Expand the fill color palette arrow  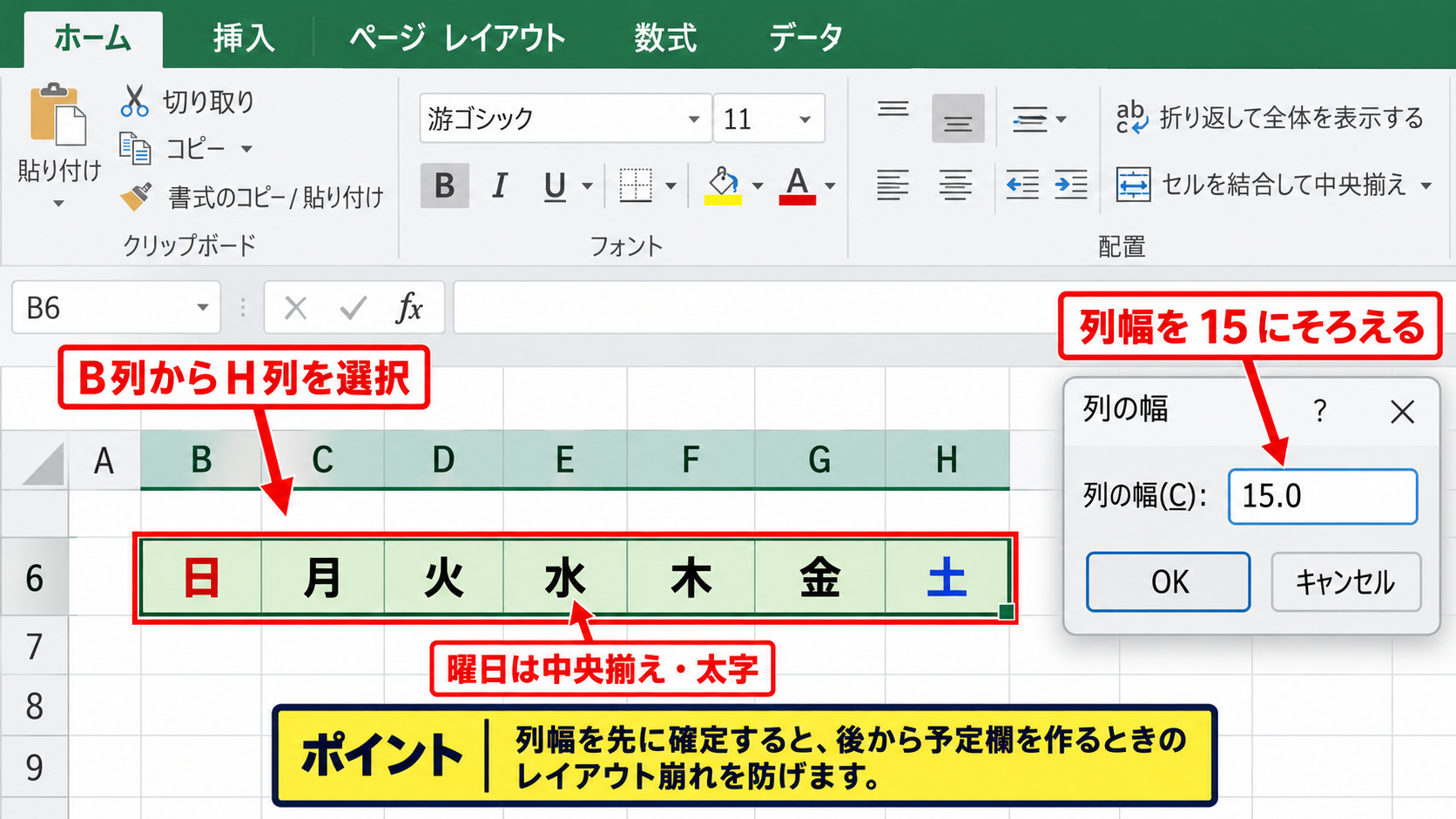click(758, 186)
